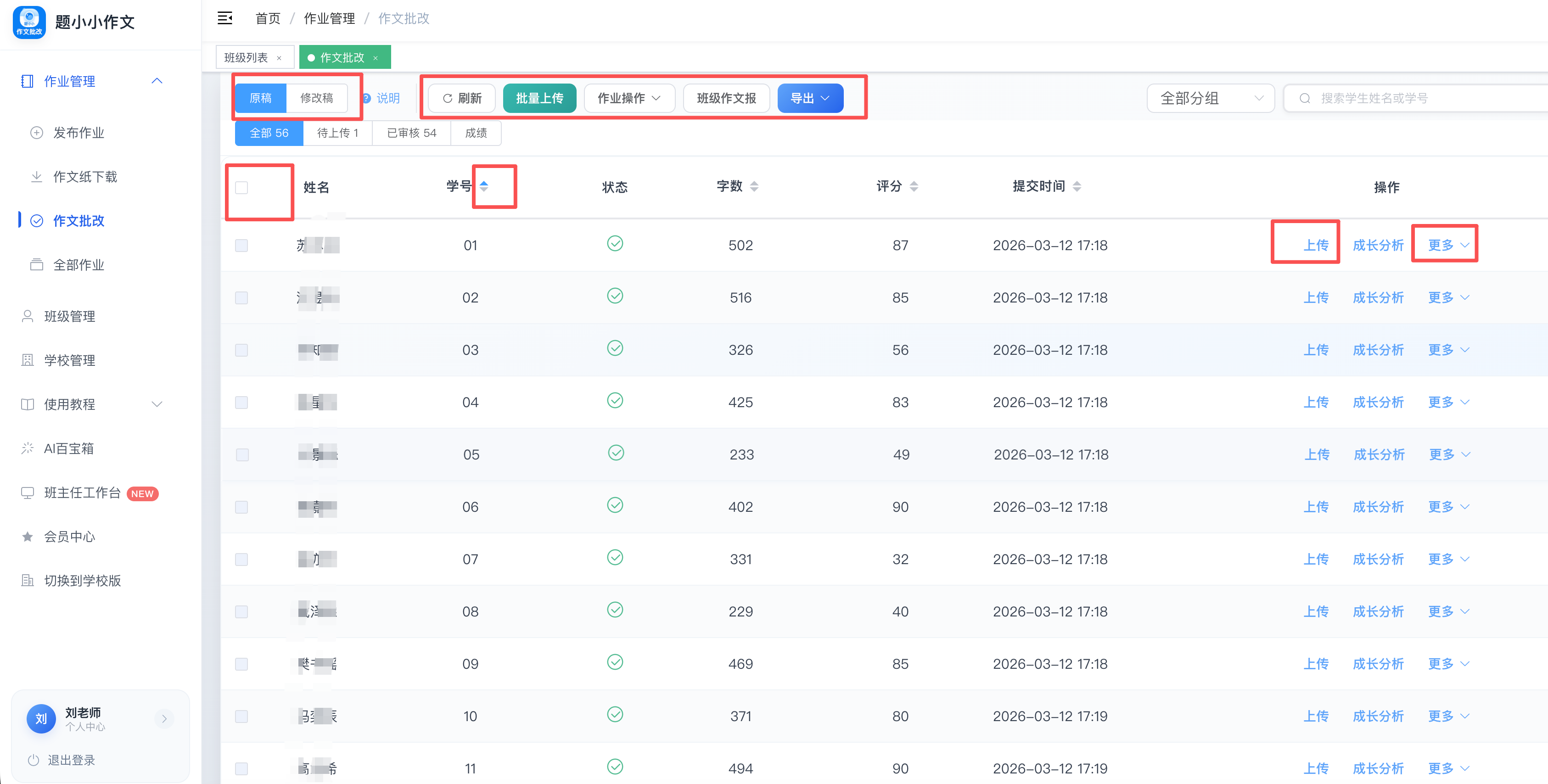Viewport: 1548px width, 784px height.
Task: Click the 题小小作文 app logo
Action: [29, 22]
